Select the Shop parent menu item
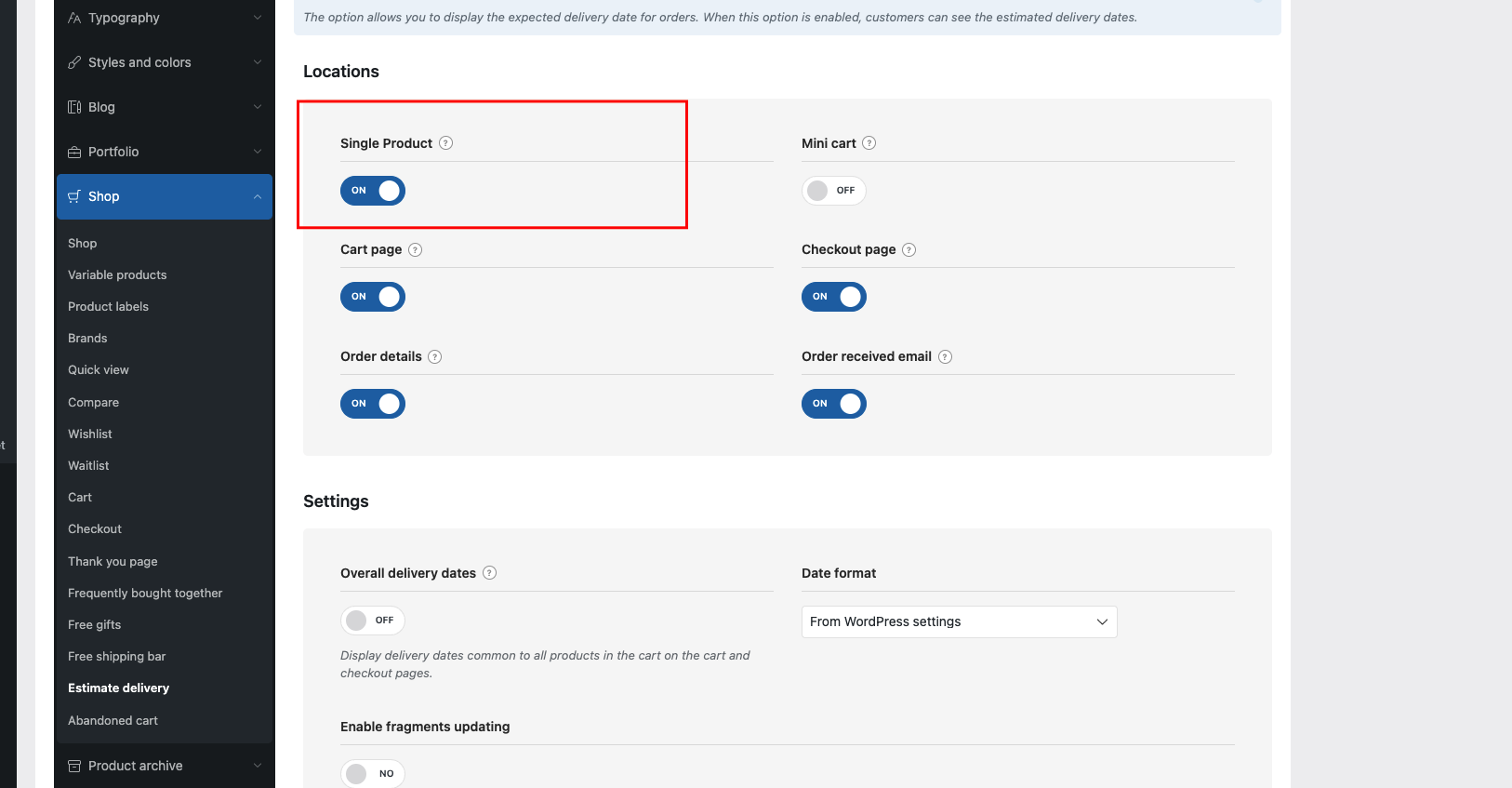The height and width of the screenshot is (788, 1512). (x=165, y=196)
